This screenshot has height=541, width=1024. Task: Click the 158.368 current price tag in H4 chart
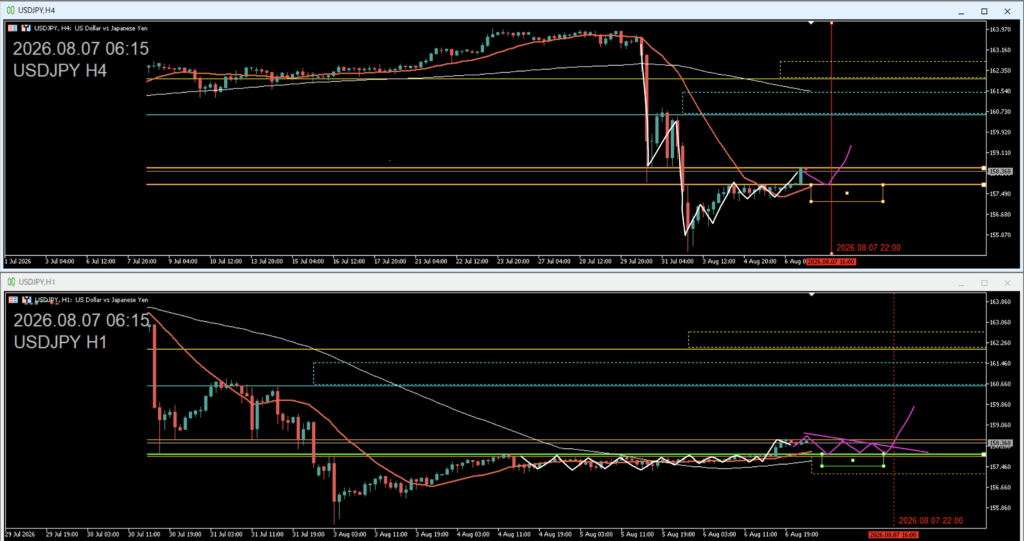point(1000,172)
